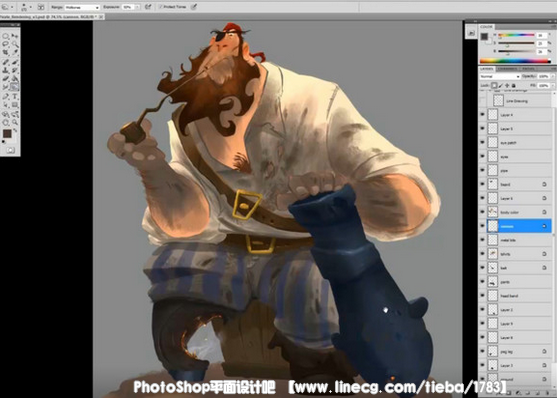Select the Path Selection tool

(x=6, y=105)
